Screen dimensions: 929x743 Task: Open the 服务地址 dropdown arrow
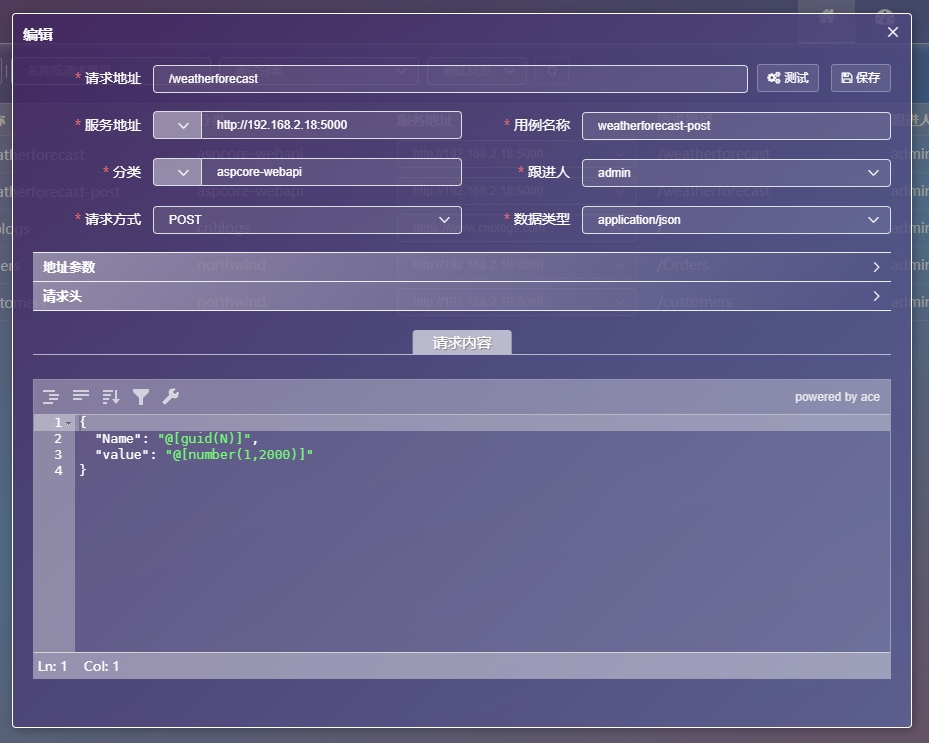(x=177, y=125)
